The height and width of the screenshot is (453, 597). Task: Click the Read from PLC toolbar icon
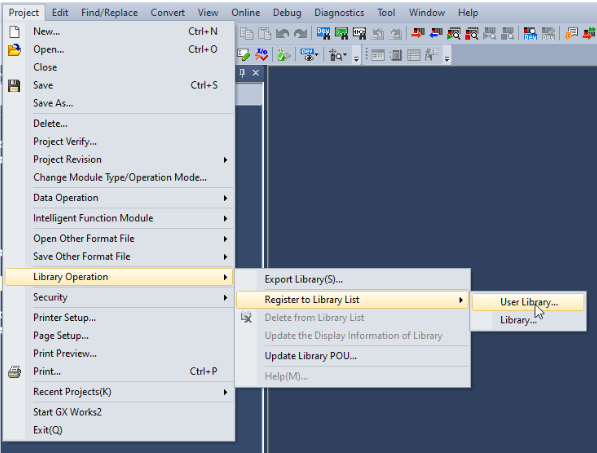pos(436,33)
